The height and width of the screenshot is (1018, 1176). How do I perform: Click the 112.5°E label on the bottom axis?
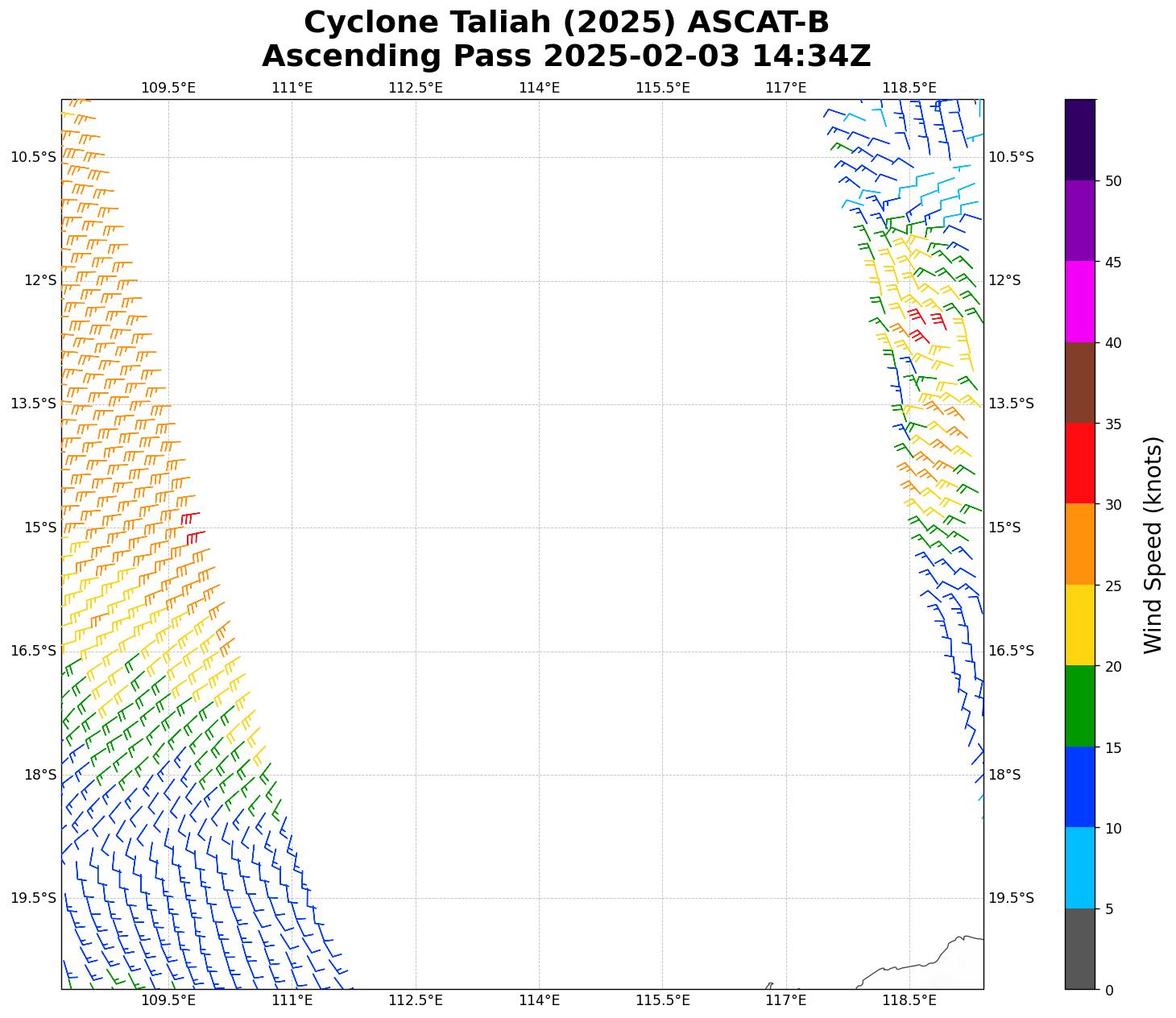(x=415, y=1000)
